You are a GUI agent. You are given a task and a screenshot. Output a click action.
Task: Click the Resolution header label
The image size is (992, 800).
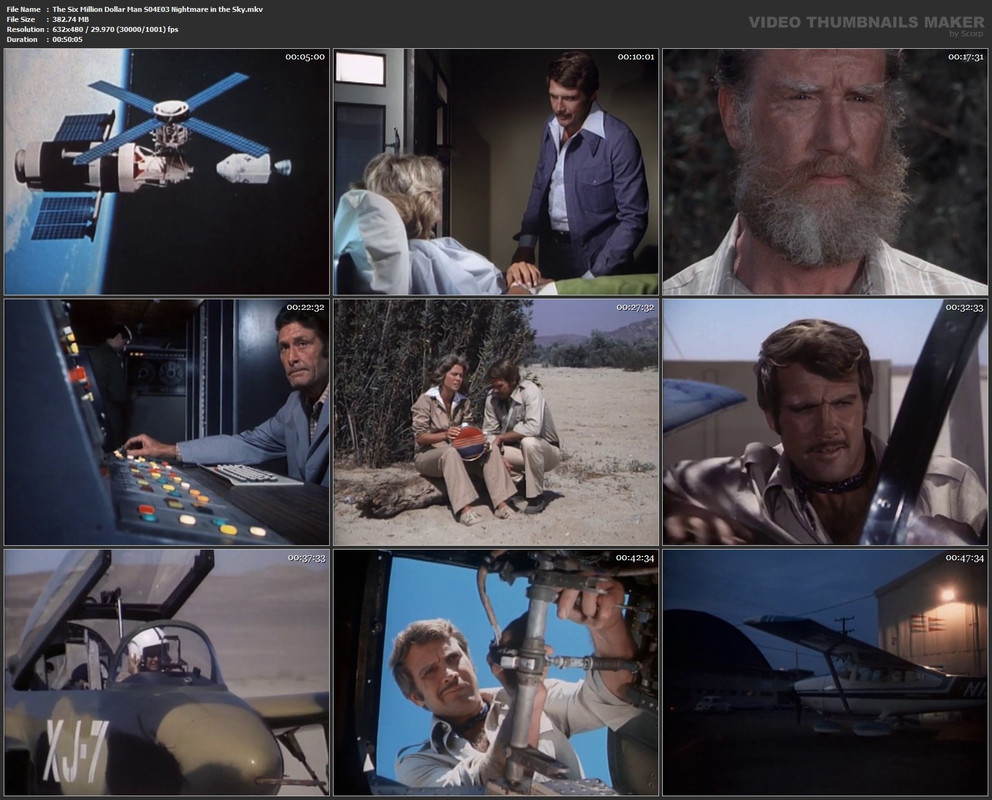[x=25, y=30]
